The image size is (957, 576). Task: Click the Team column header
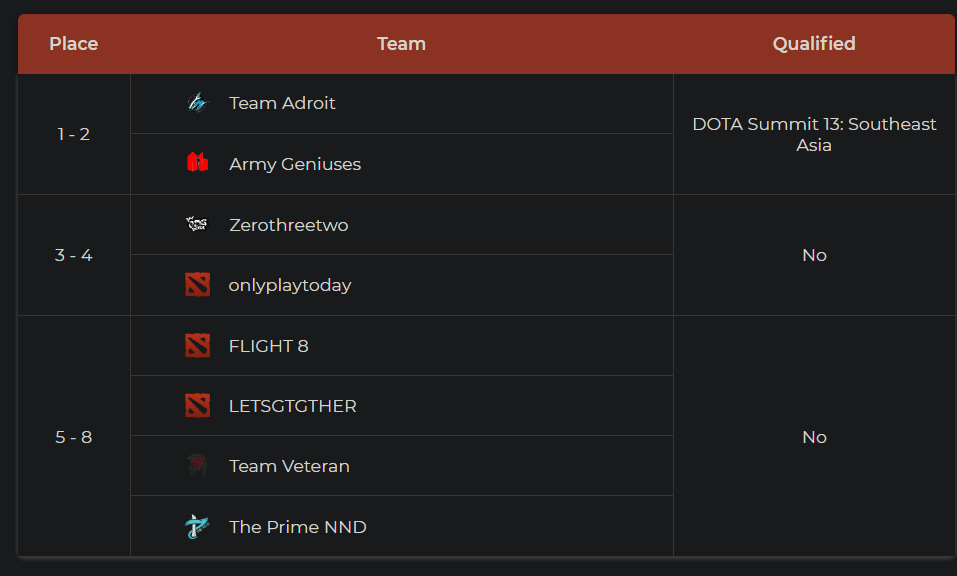(401, 44)
